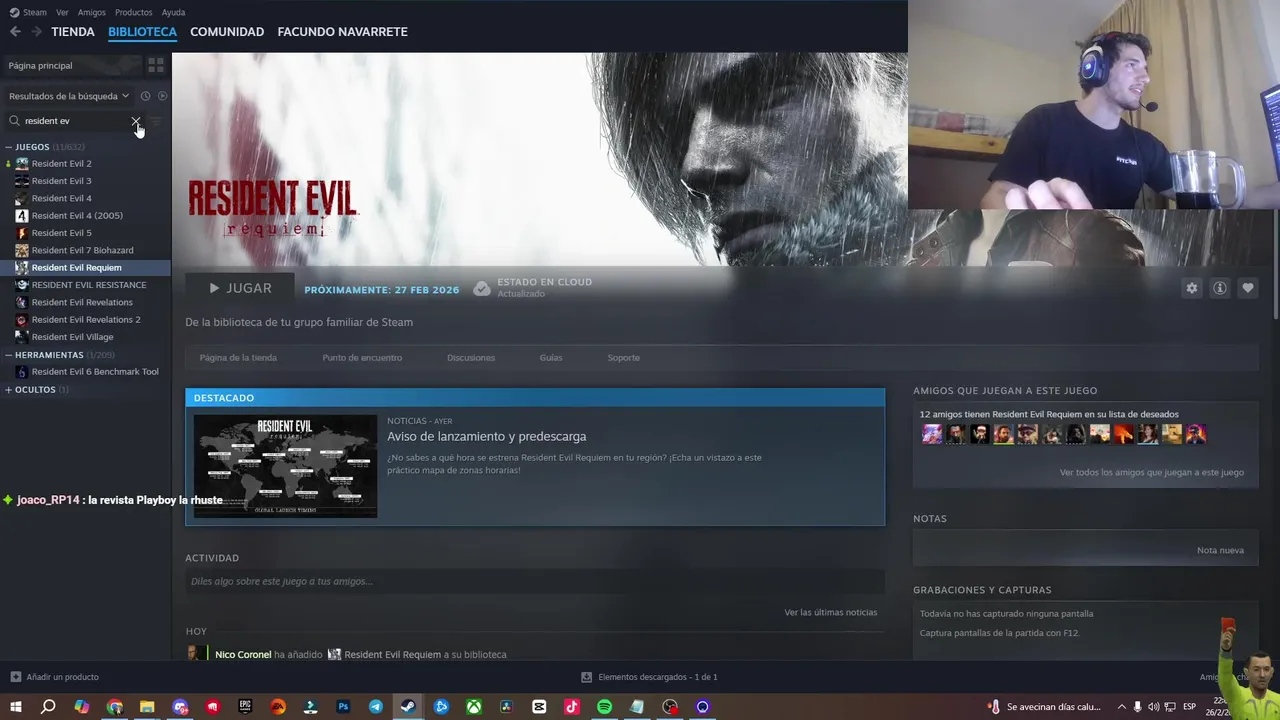Screen dimensions: 1280x720
Task: Click the add product plus icon
Action: pyautogui.click(x=15, y=677)
